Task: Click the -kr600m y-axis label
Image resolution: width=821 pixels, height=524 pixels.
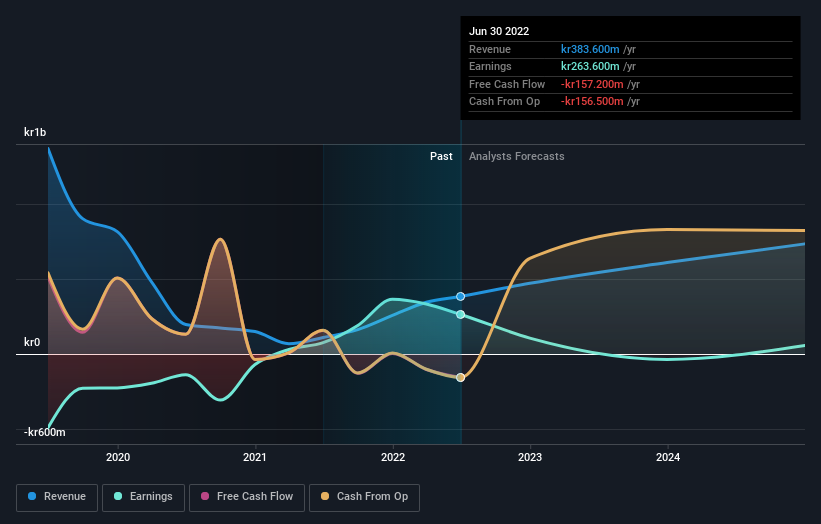Action: [45, 432]
